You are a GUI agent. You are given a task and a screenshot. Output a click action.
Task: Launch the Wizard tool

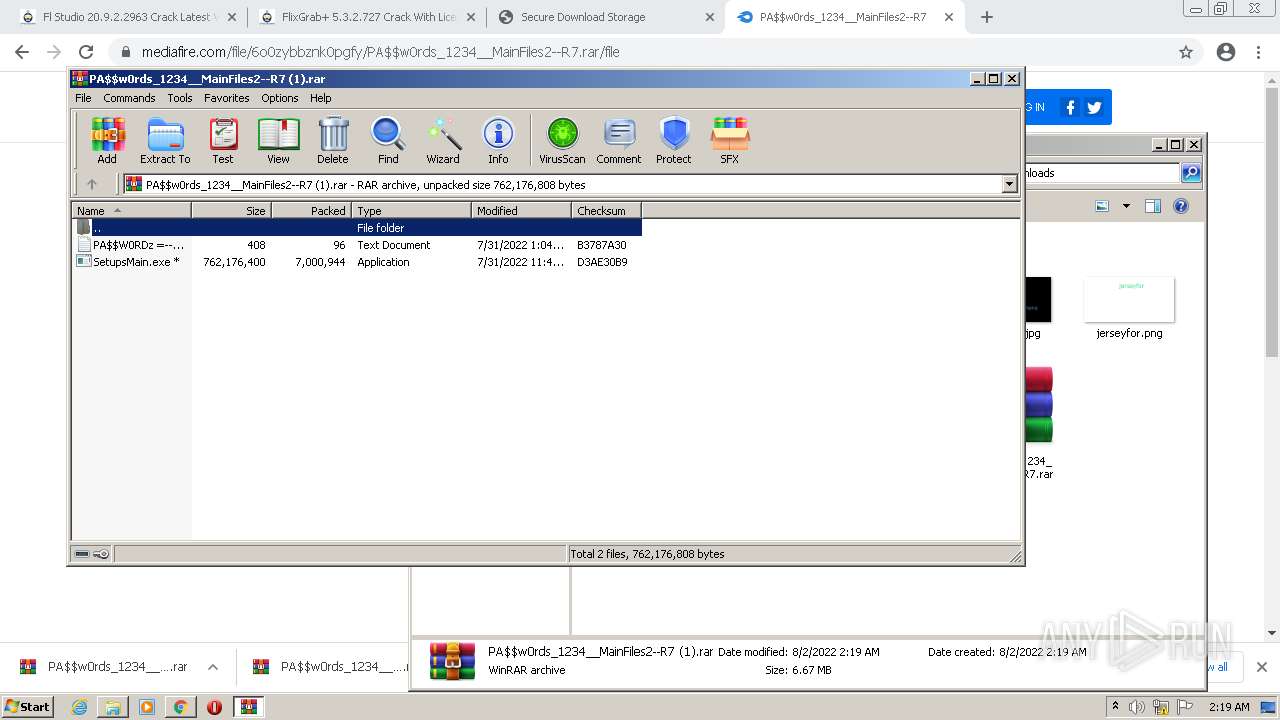(443, 140)
